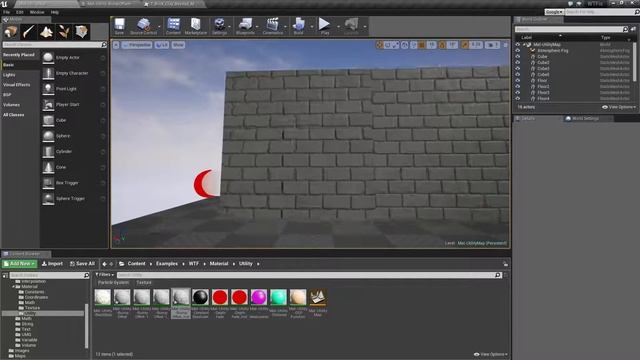The height and width of the screenshot is (360, 640).
Task: Select Sphere in placement list
Action: pos(74,136)
